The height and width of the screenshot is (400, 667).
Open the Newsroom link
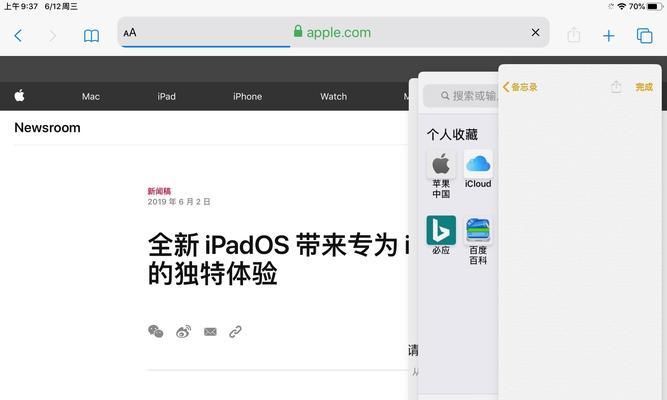[47, 128]
